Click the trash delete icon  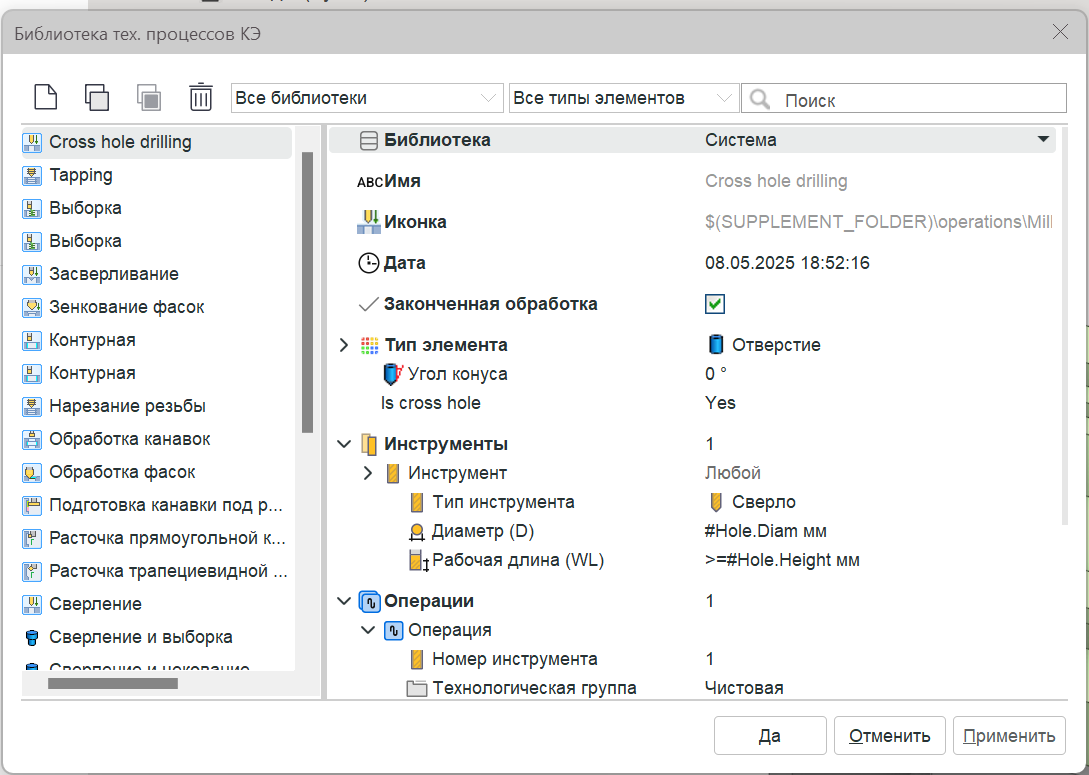click(201, 97)
